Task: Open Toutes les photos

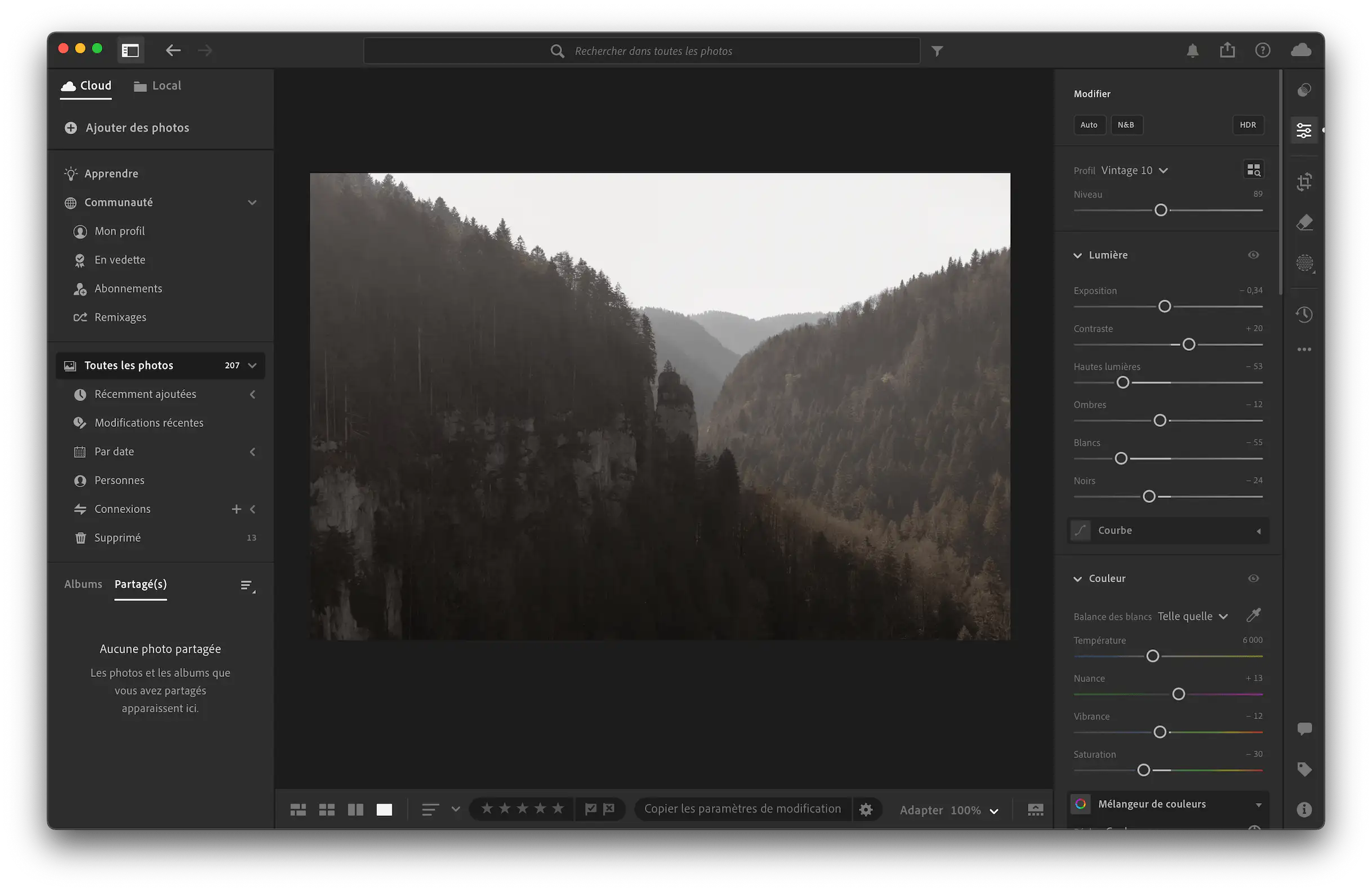Action: point(161,365)
